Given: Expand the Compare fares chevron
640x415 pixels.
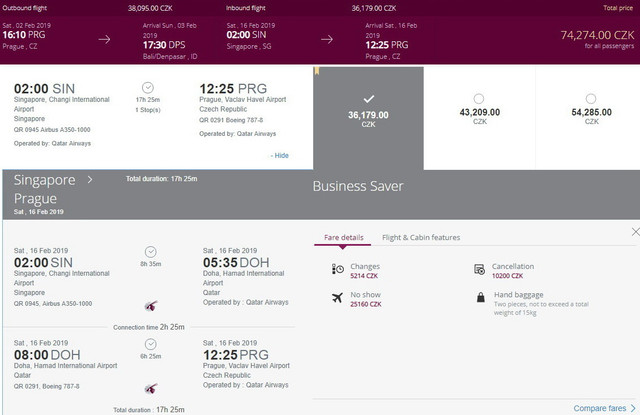Looking at the screenshot, I should coord(633,408).
